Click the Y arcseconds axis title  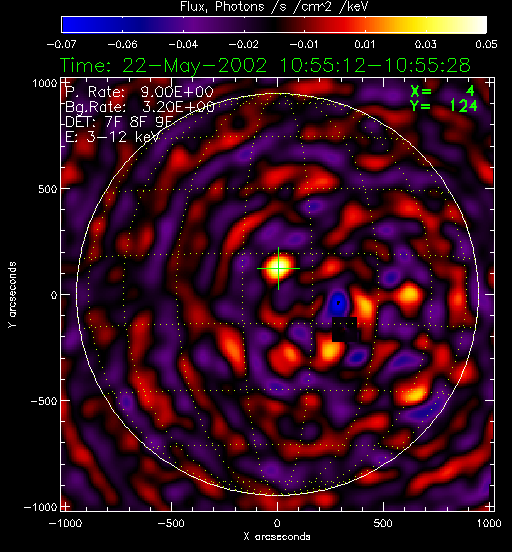click(x=12, y=295)
